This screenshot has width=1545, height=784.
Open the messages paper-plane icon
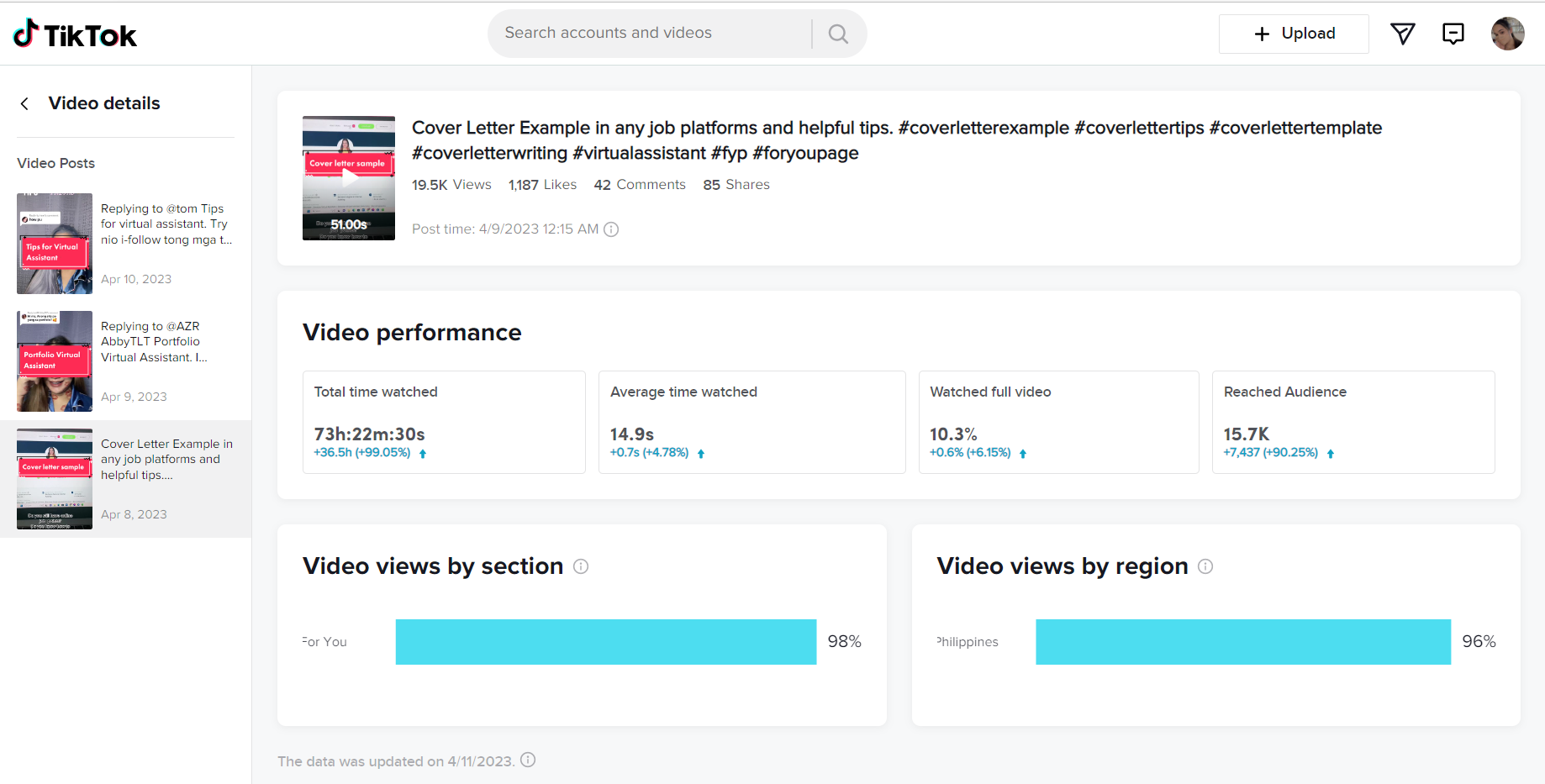click(x=1402, y=34)
